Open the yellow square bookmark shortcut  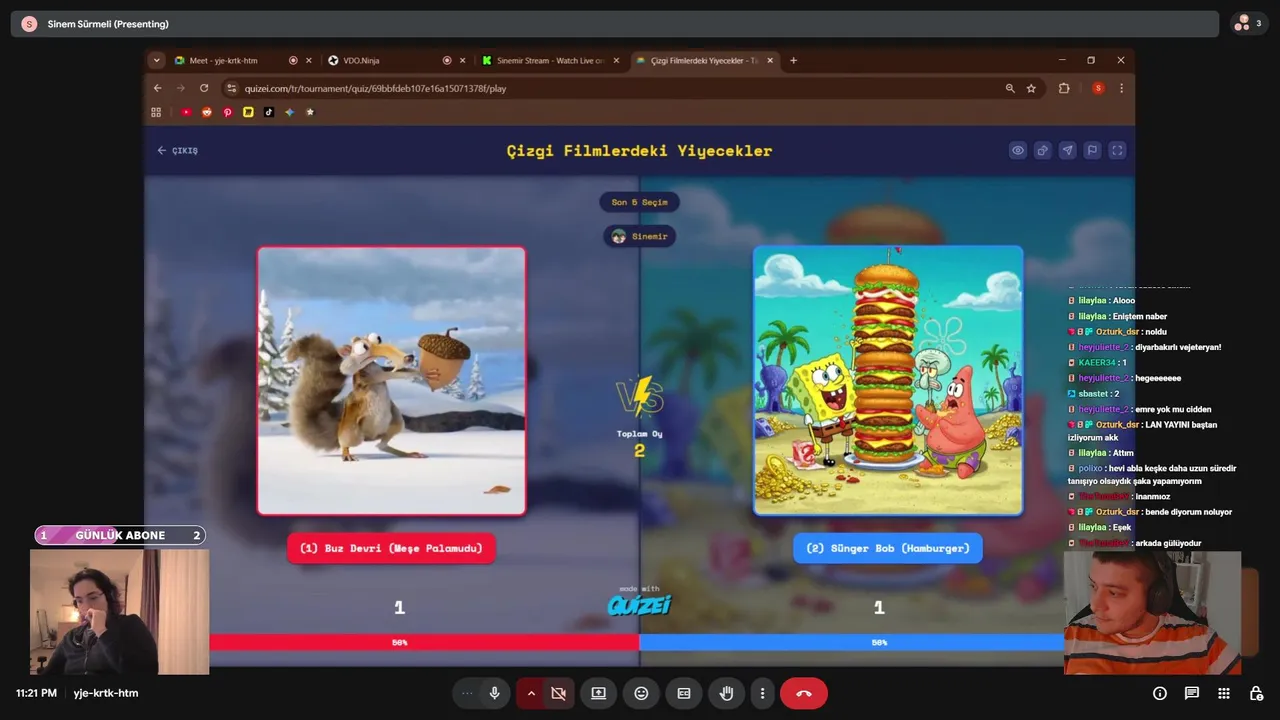tap(248, 112)
